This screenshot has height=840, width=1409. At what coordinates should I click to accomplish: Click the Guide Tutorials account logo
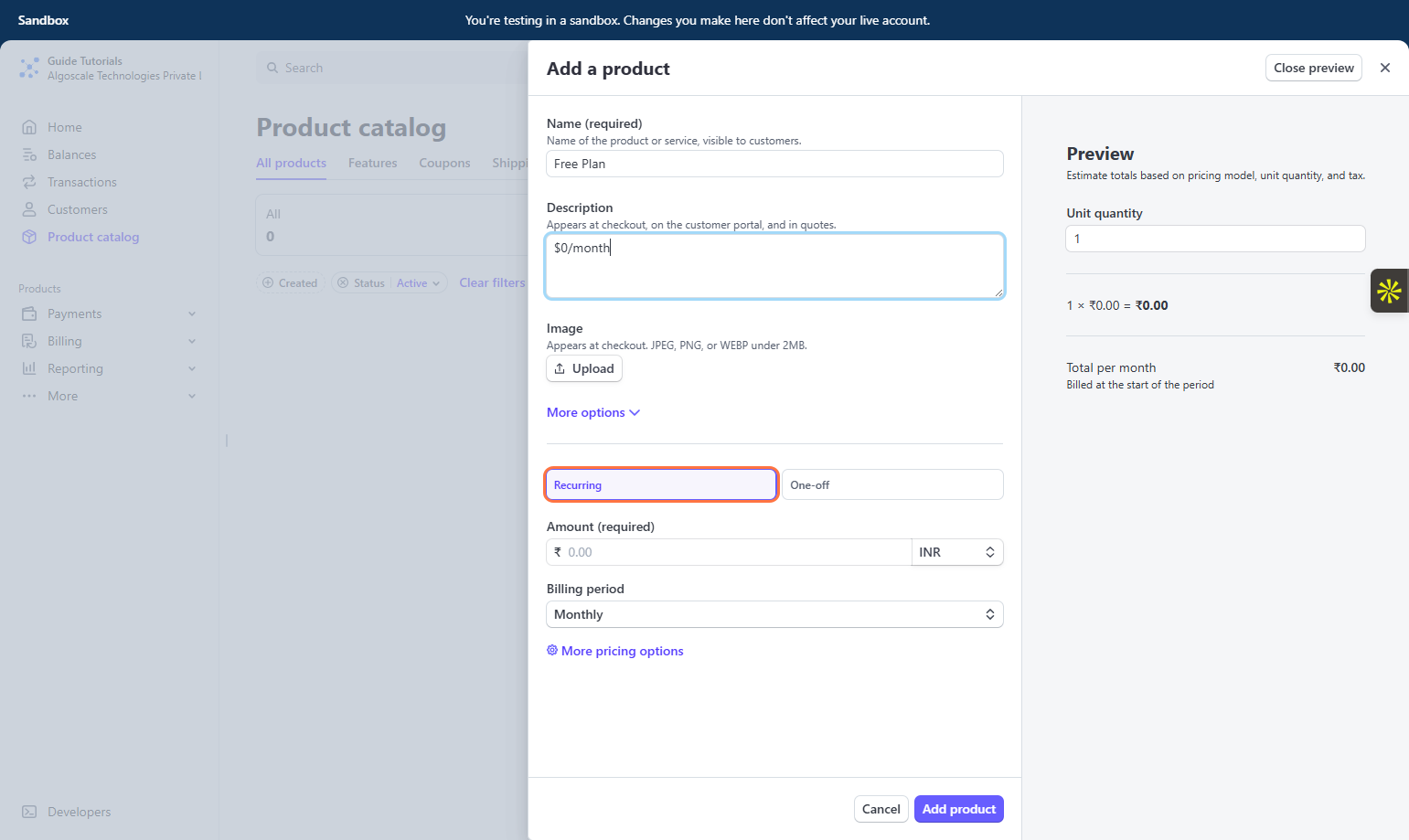pyautogui.click(x=29, y=68)
